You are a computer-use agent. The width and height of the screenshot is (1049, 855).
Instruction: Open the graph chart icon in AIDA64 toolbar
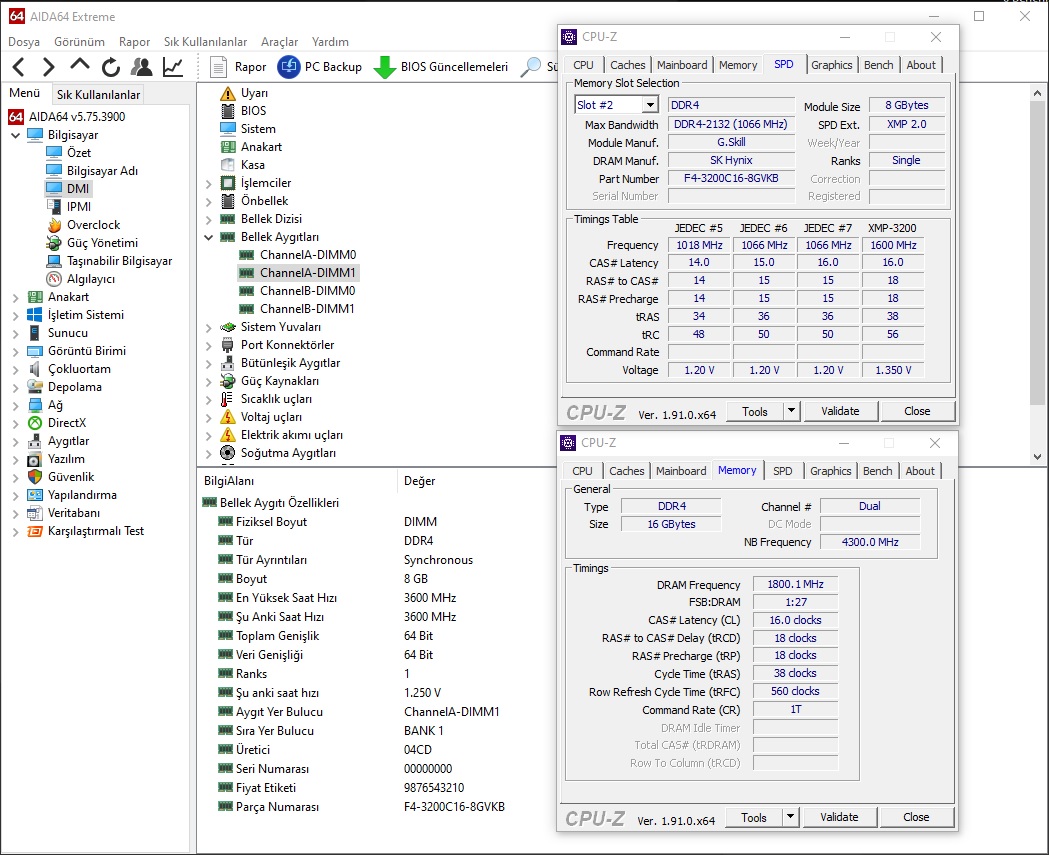(173, 67)
